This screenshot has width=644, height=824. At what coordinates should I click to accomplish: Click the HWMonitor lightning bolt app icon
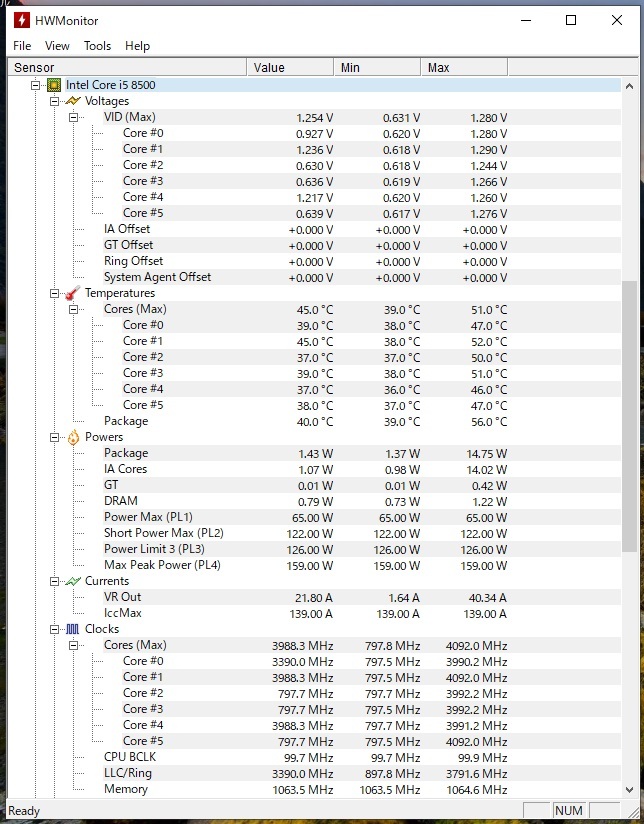pos(20,20)
